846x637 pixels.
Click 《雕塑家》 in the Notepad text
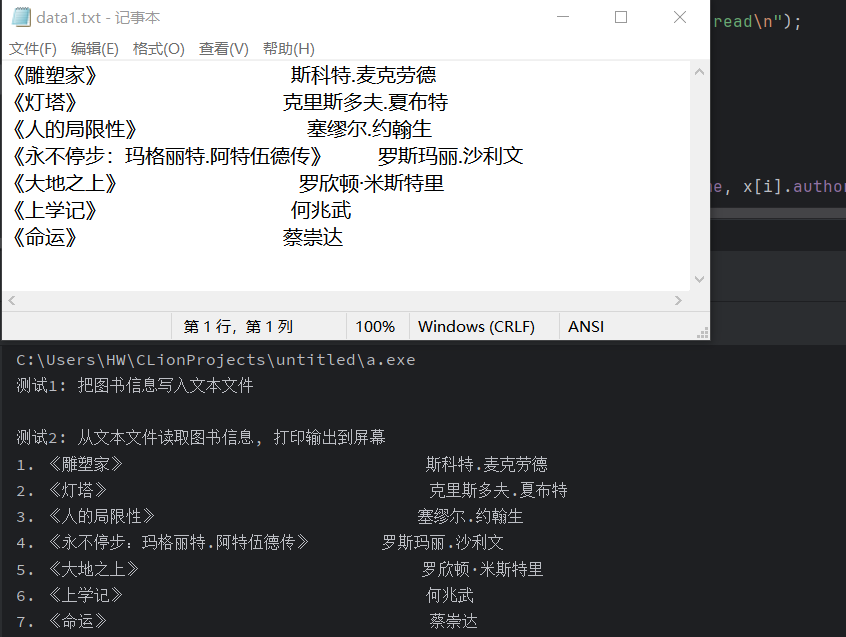54,75
